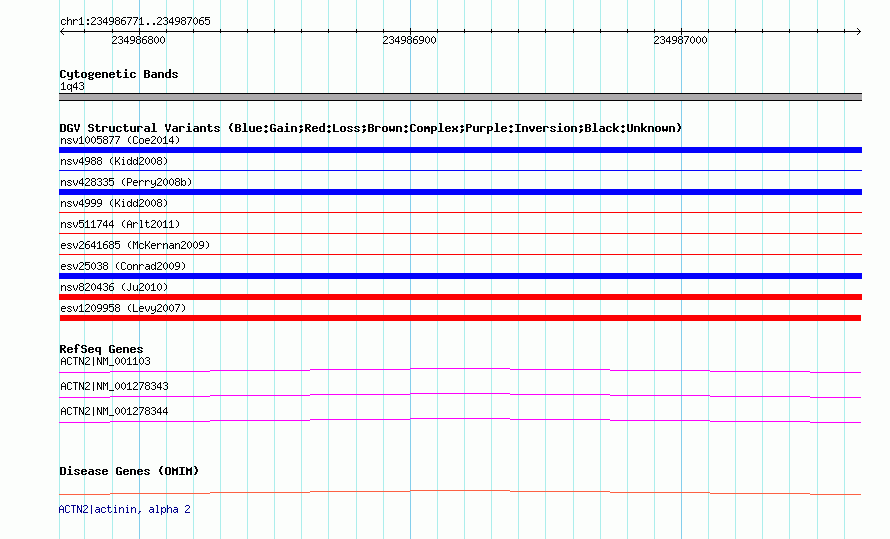Screen dimensions: 890x539
Task: Click the magenta gene line for NM_001278344
Action: click(x=460, y=420)
